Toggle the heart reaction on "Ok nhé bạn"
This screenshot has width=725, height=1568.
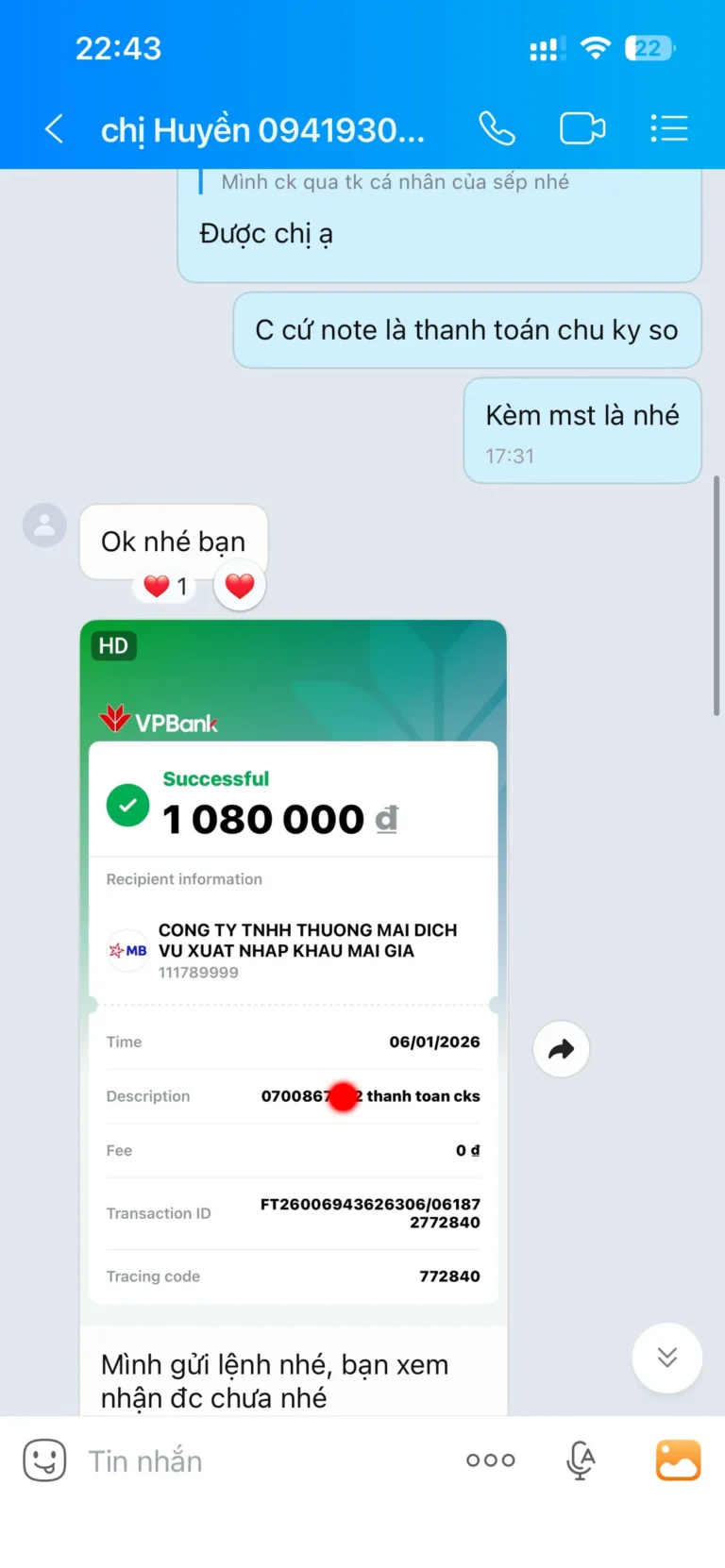(x=240, y=586)
